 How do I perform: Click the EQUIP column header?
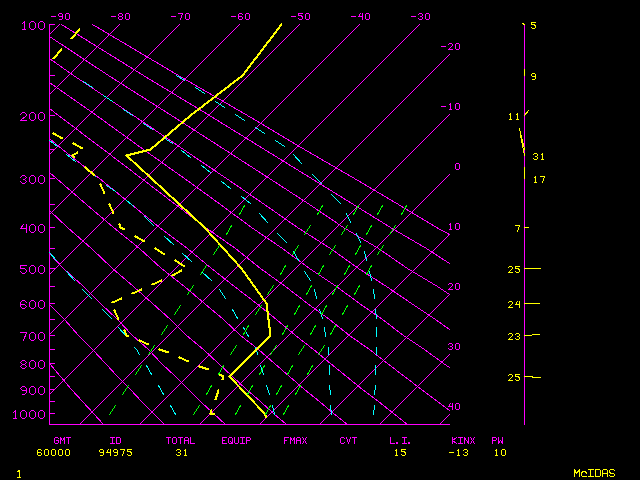pos(236,440)
